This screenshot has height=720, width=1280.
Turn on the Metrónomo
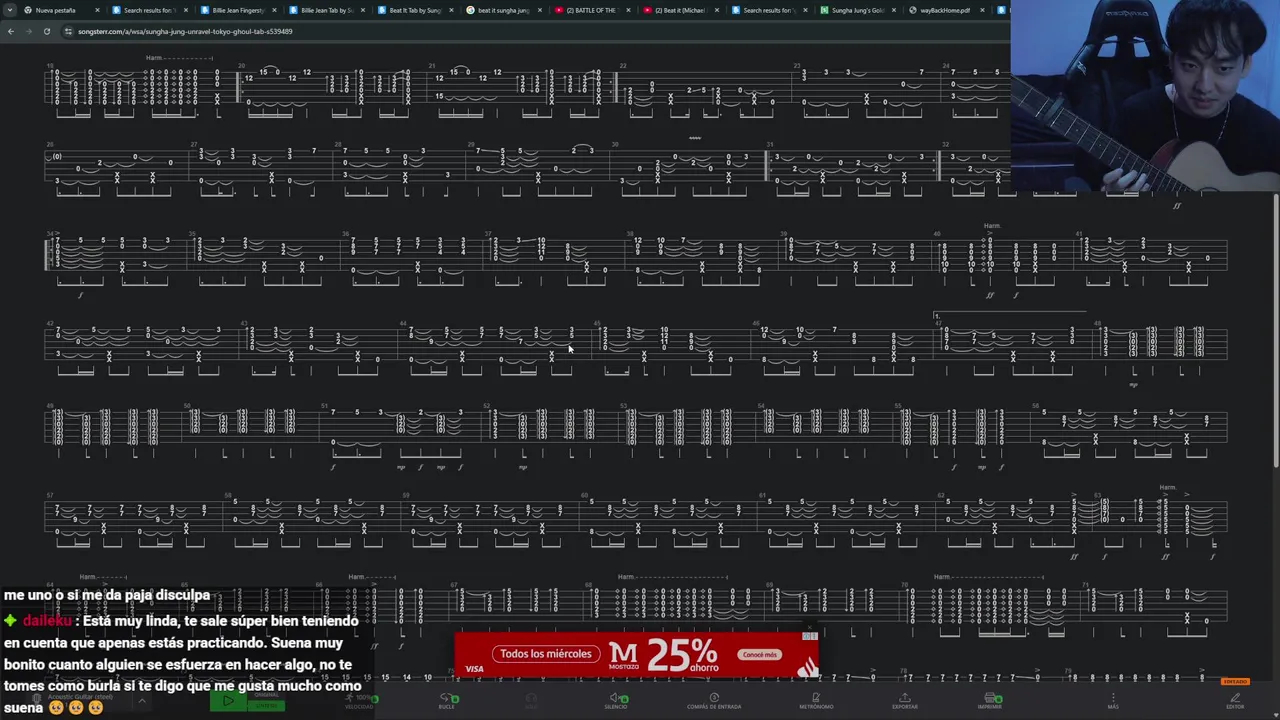(816, 701)
